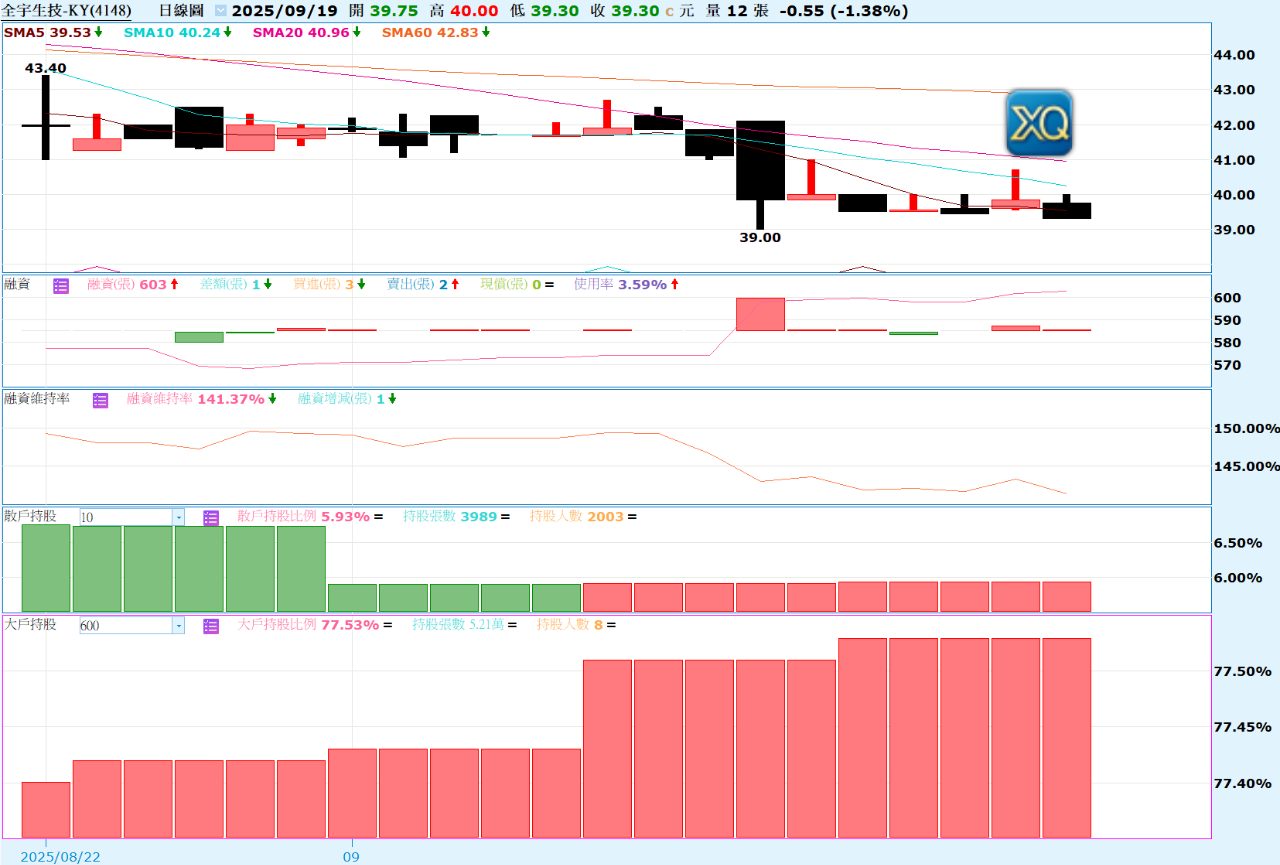The image size is (1280, 865).
Task: Select the SMA10 40.24 indicator label
Action: pyautogui.click(x=177, y=32)
